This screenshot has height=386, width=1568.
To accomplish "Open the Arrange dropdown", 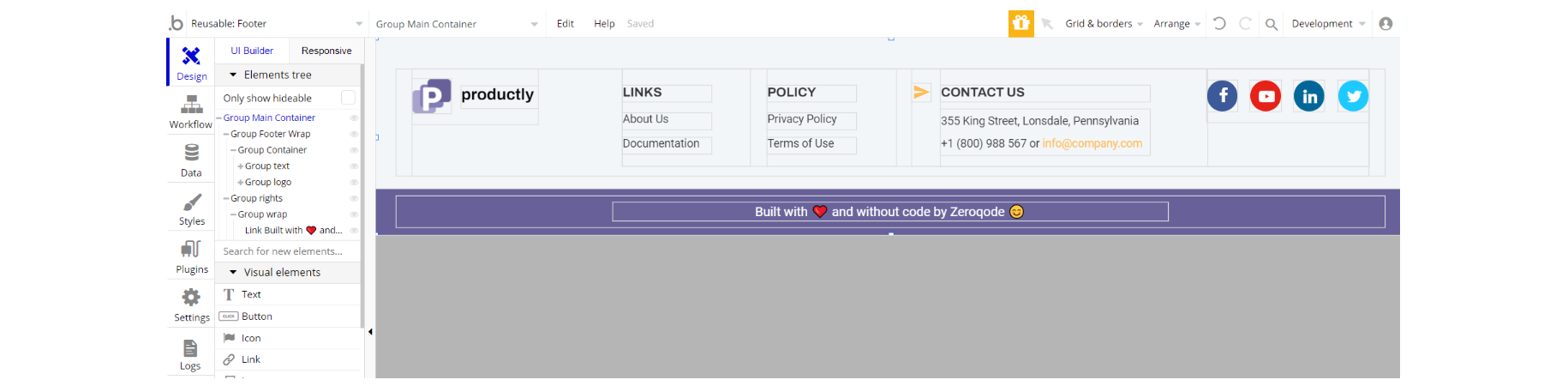I will pyautogui.click(x=1176, y=24).
